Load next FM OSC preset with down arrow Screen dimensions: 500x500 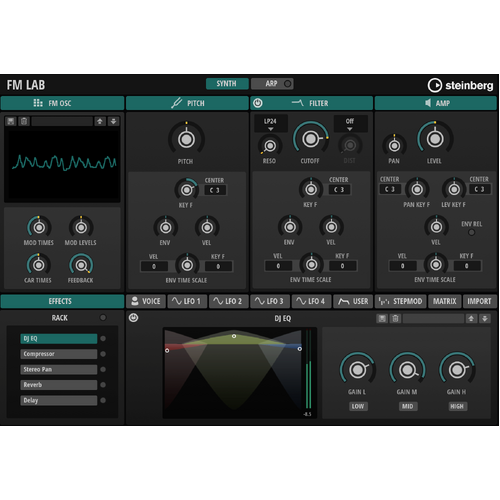113,121
